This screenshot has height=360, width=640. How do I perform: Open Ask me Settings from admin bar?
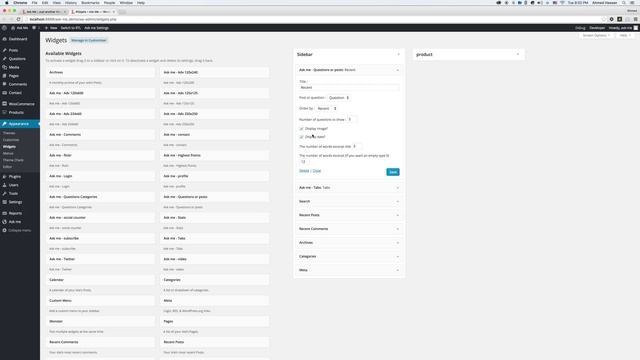click(x=96, y=28)
